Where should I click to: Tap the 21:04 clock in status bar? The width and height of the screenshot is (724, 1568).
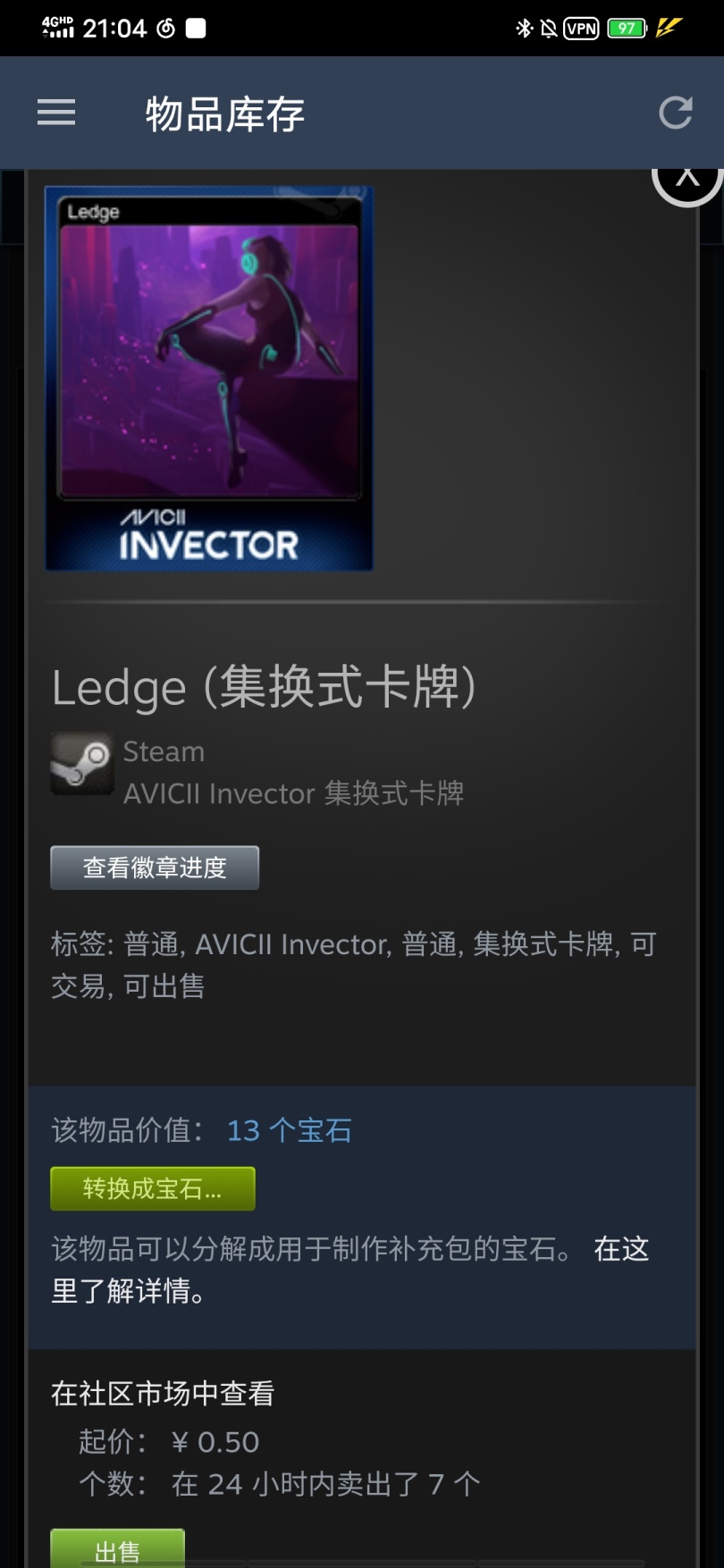point(114,29)
